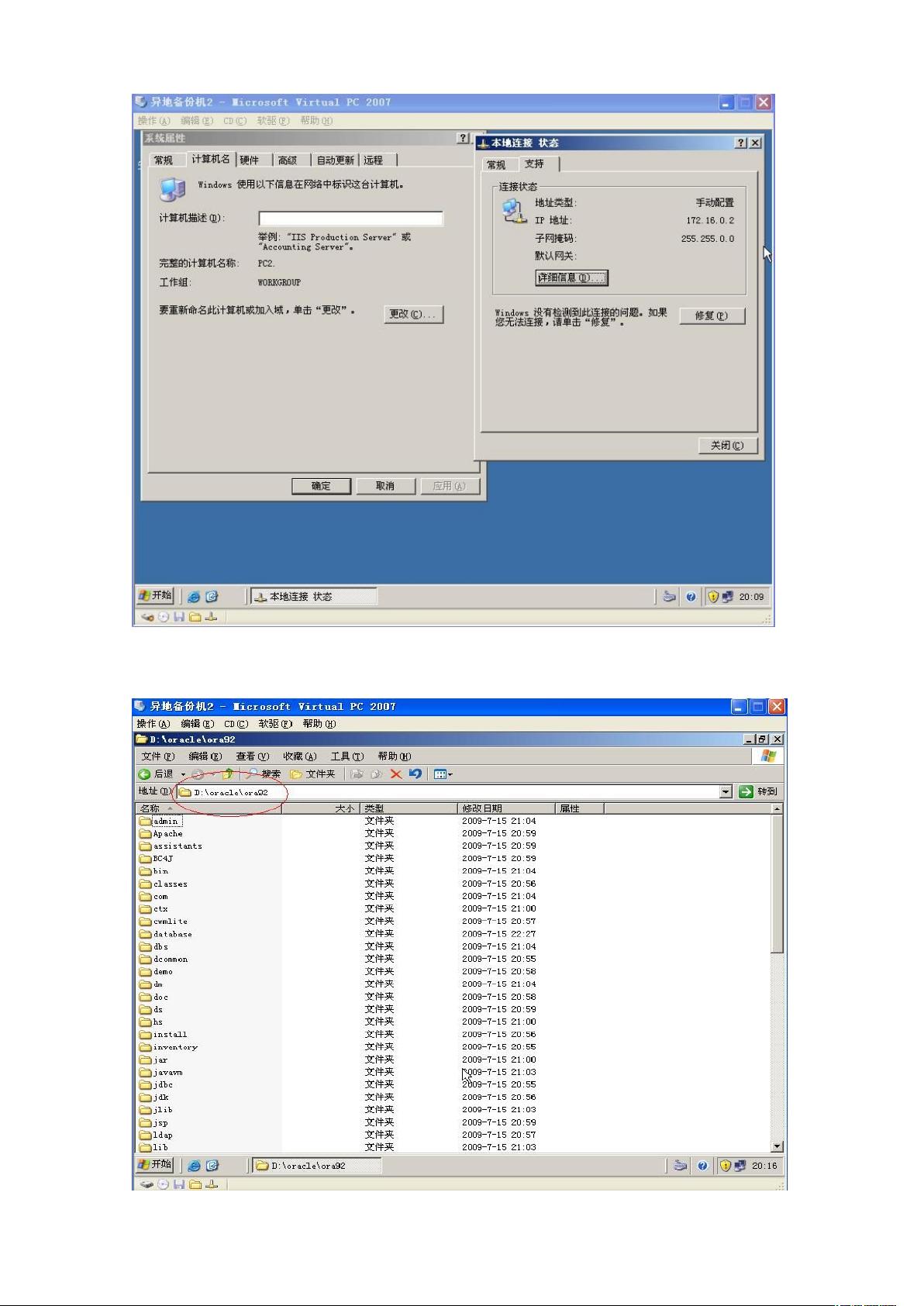924x1306 pixels.
Task: Open Explorer's 文件(F) menu
Action: (x=158, y=756)
